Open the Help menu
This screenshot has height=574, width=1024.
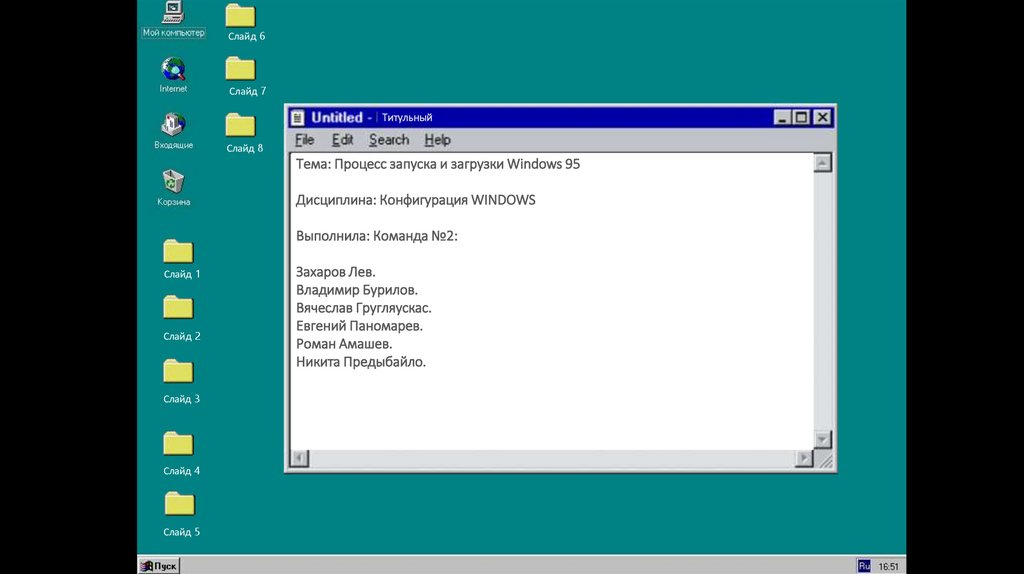click(437, 140)
